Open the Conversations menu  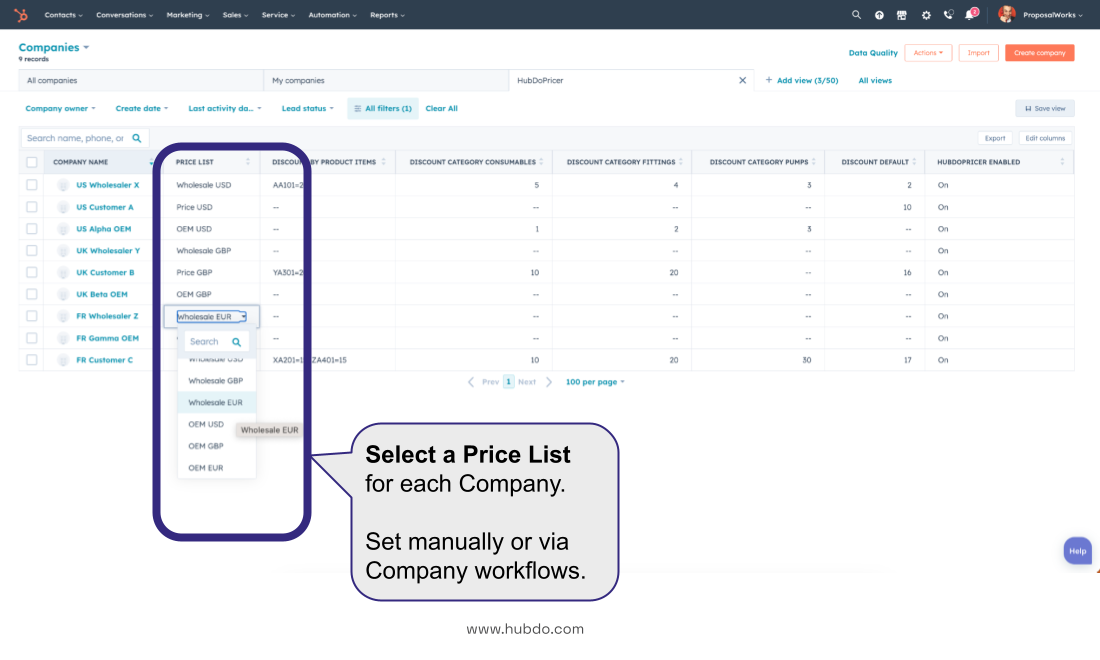coord(124,15)
